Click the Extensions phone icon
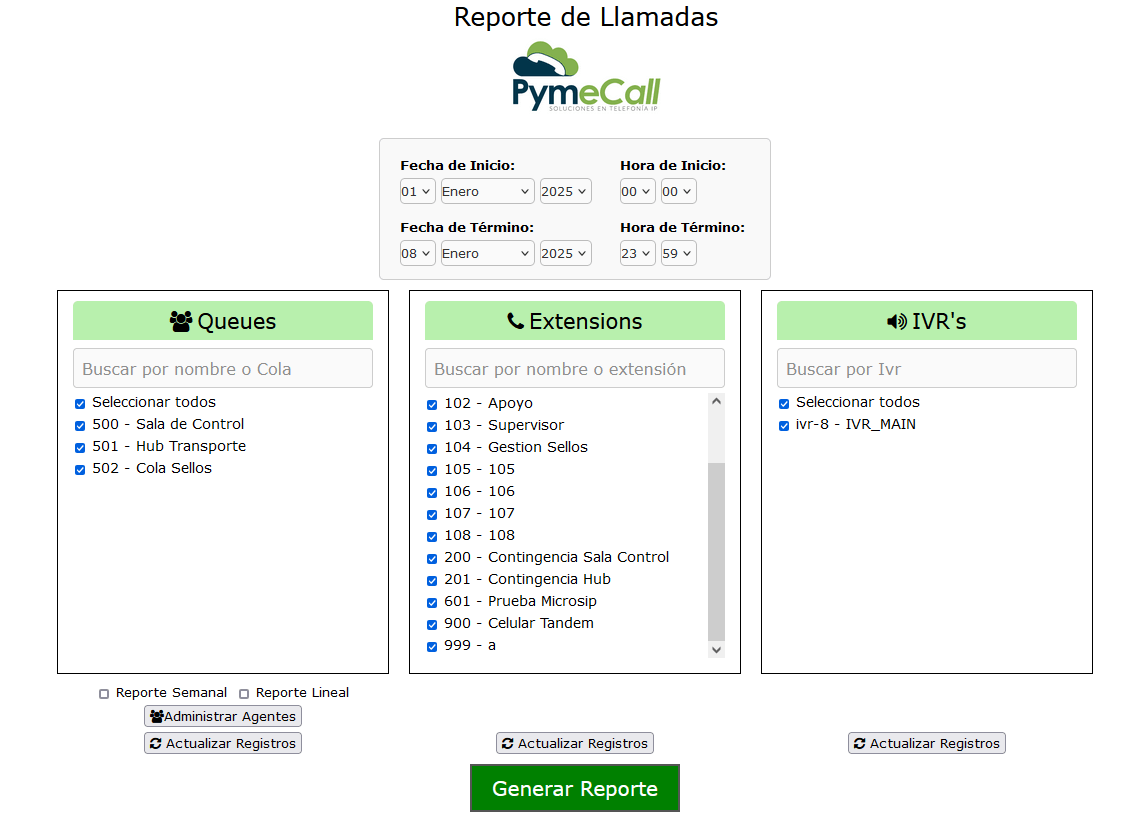Screen dimensions: 1140x827 [515, 321]
